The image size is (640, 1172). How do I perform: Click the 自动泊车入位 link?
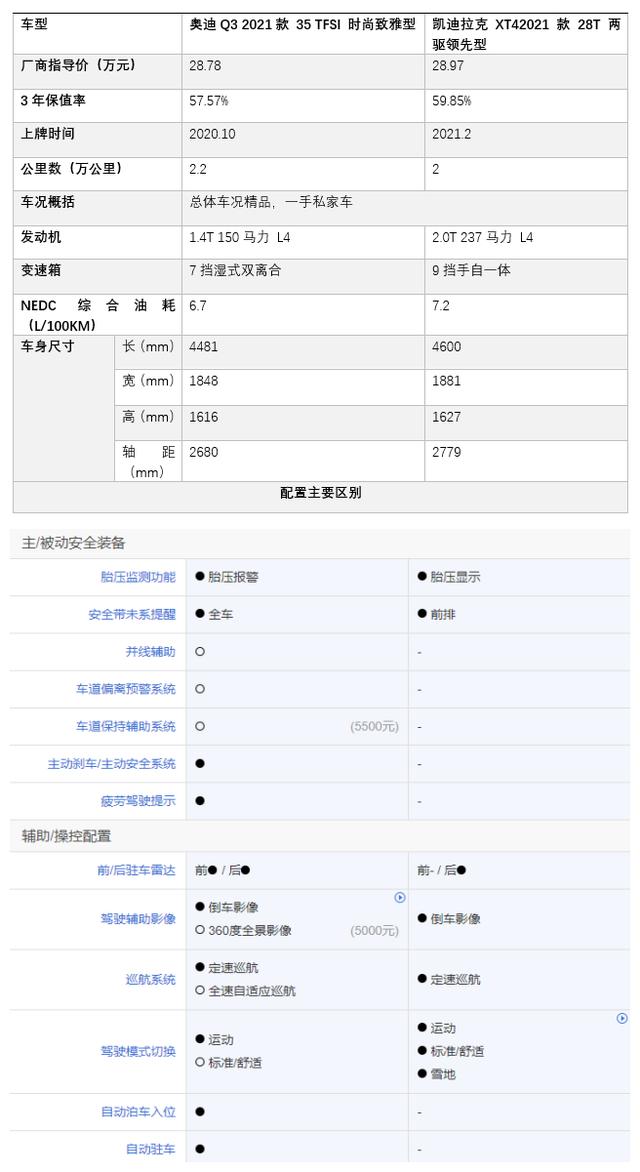pos(138,1111)
